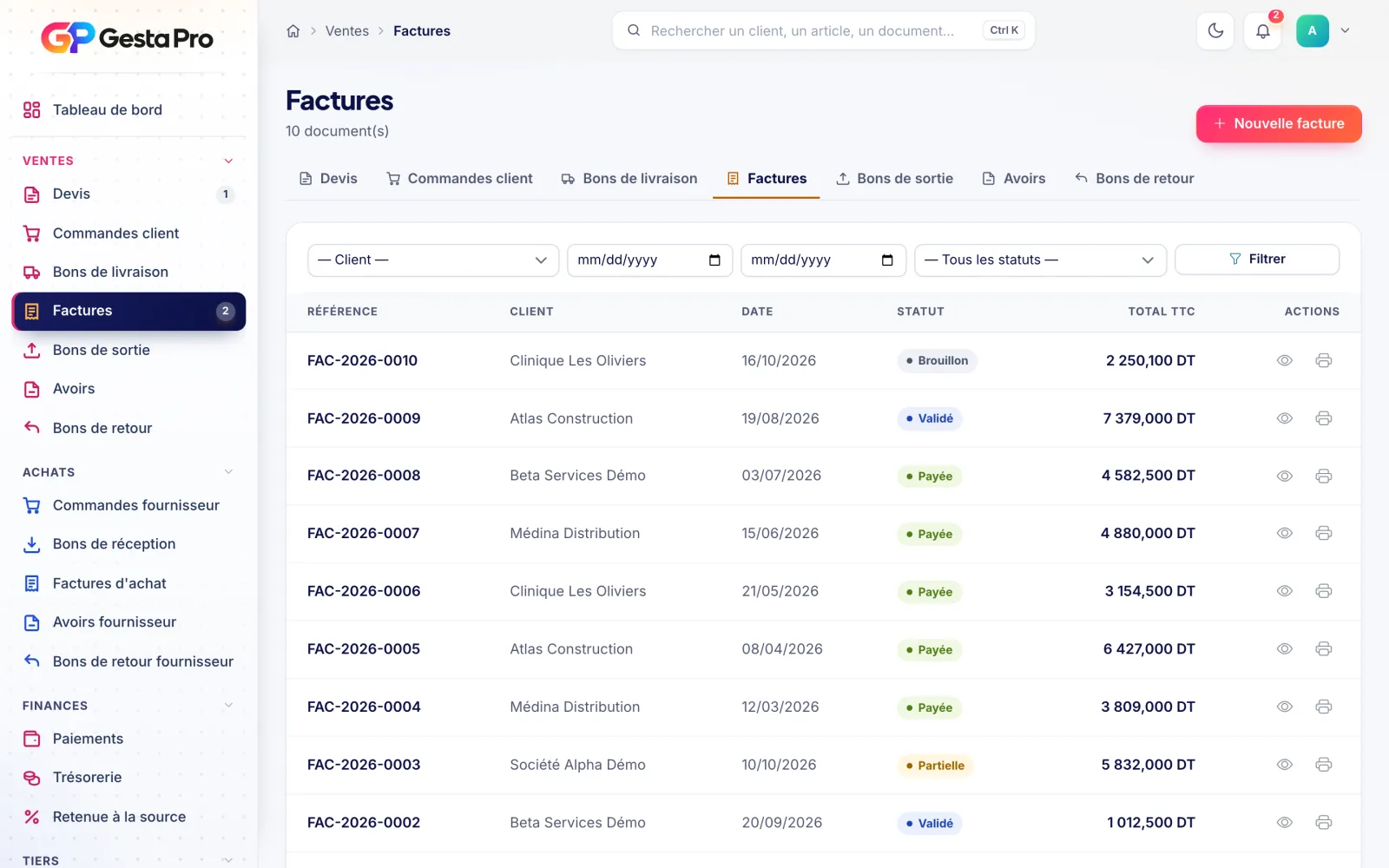Click the global search field
This screenshot has height=868, width=1389.
[823, 31]
